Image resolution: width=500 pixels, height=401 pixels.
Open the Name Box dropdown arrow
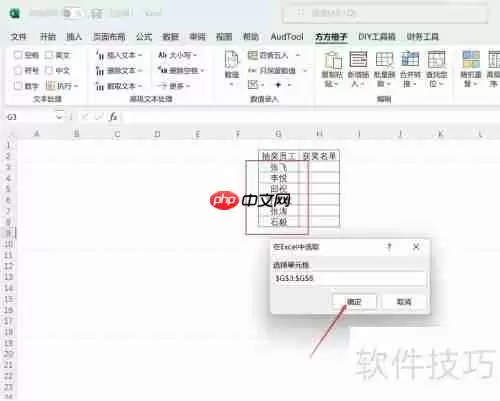point(59,117)
